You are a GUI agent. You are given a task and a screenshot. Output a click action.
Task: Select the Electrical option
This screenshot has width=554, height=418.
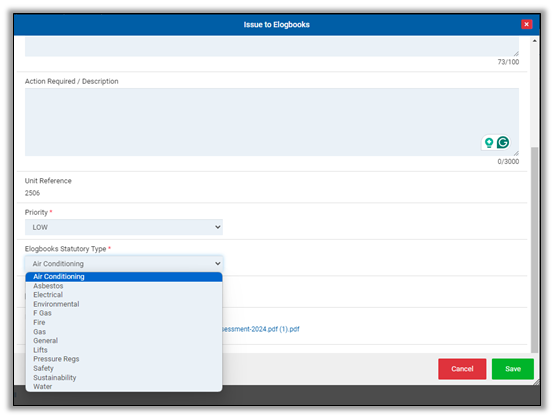click(48, 295)
